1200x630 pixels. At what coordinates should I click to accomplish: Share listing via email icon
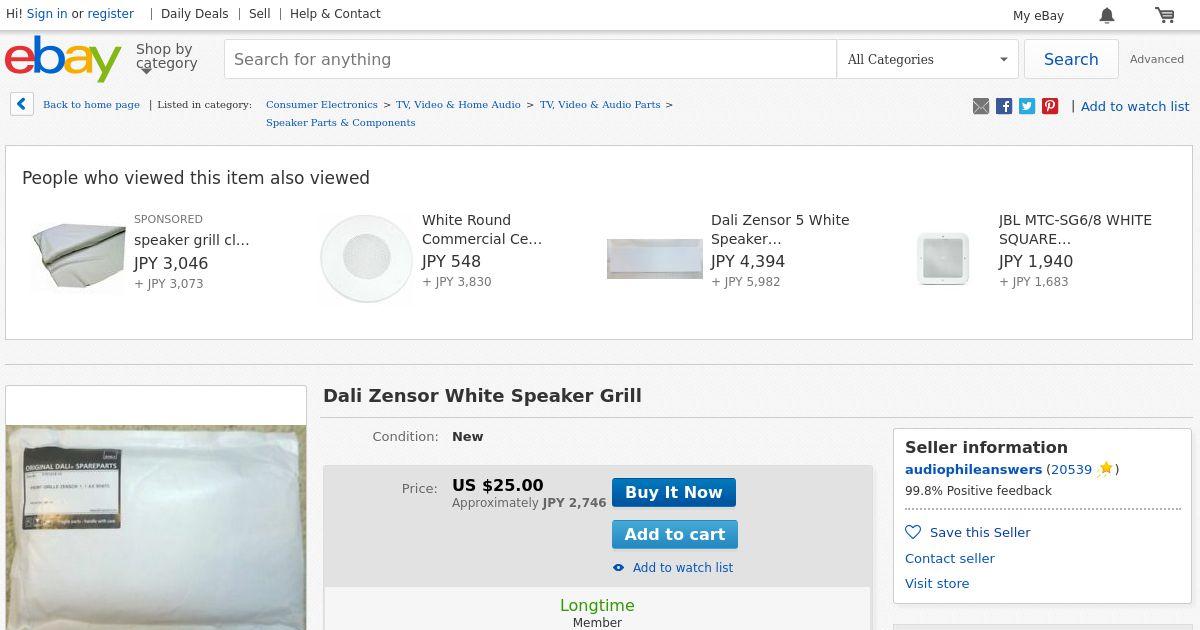981,106
